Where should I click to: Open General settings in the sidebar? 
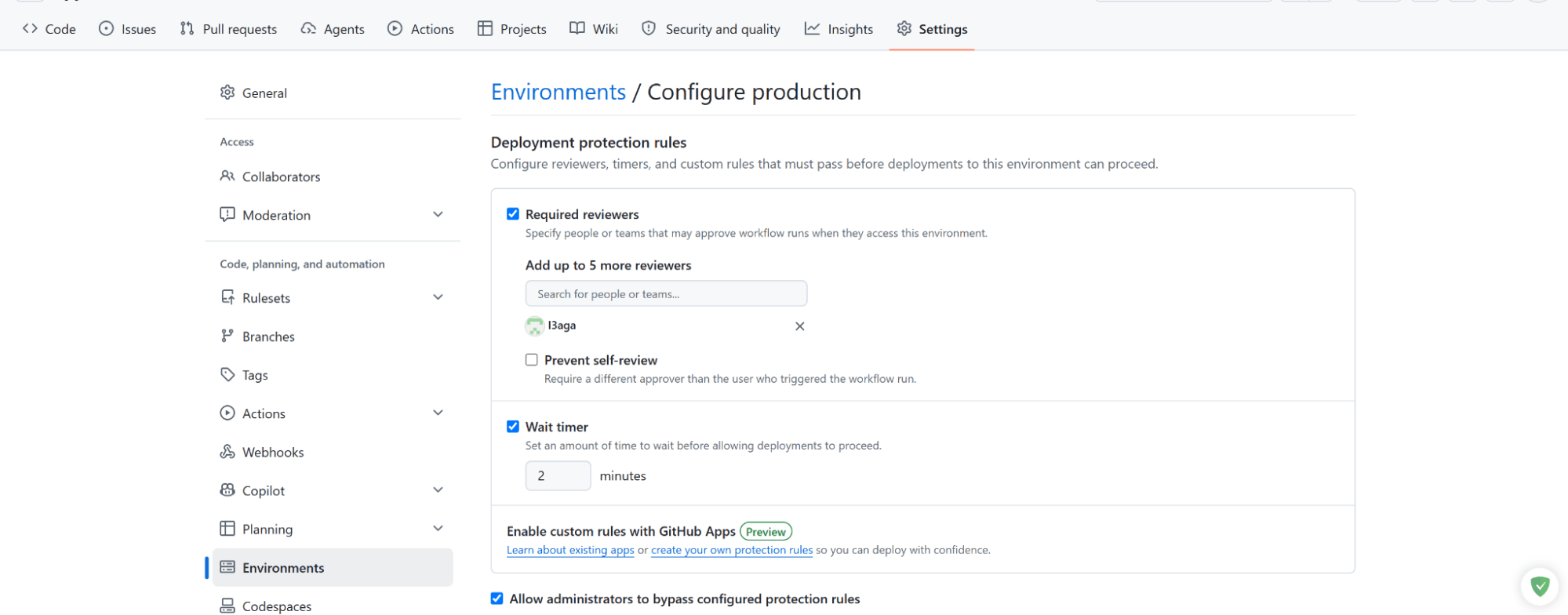click(x=333, y=93)
